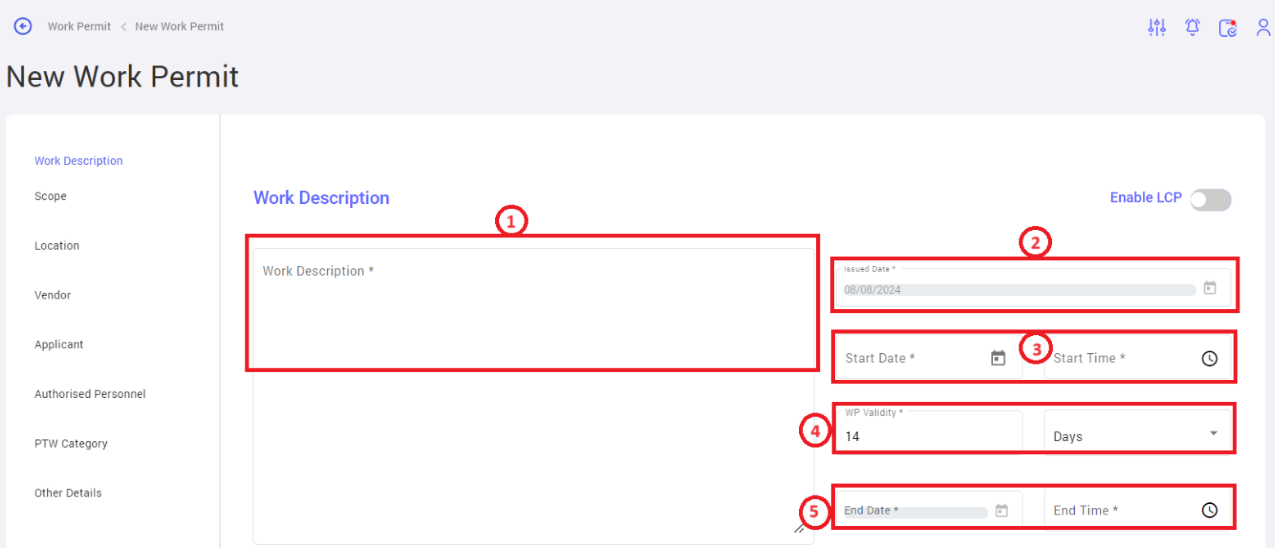Click the Start Time clock icon
Image resolution: width=1275 pixels, height=548 pixels.
tap(1210, 358)
